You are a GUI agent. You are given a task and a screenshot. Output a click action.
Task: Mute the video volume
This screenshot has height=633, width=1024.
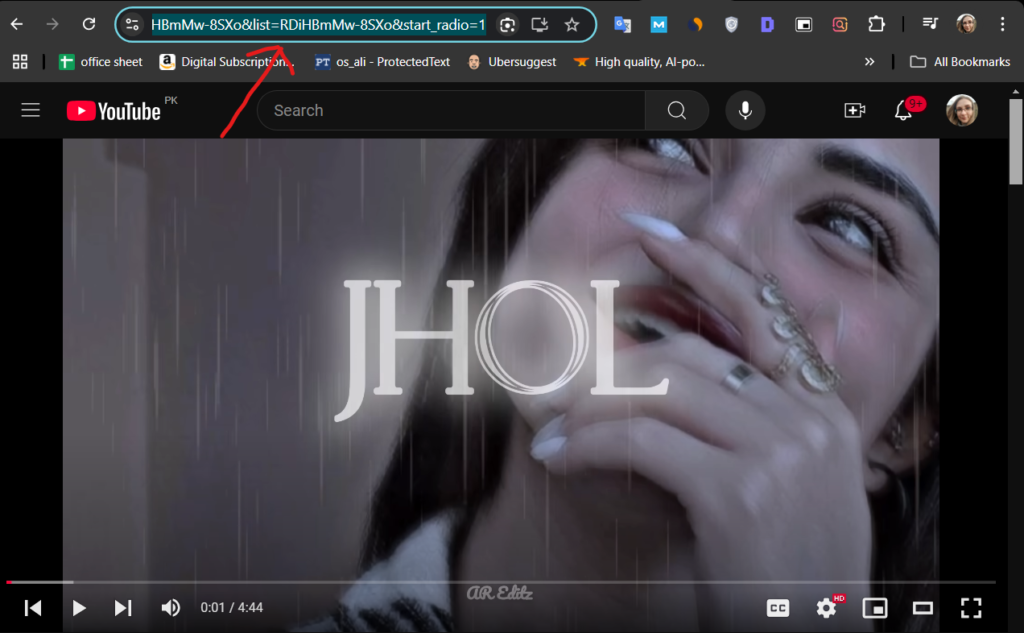point(170,608)
